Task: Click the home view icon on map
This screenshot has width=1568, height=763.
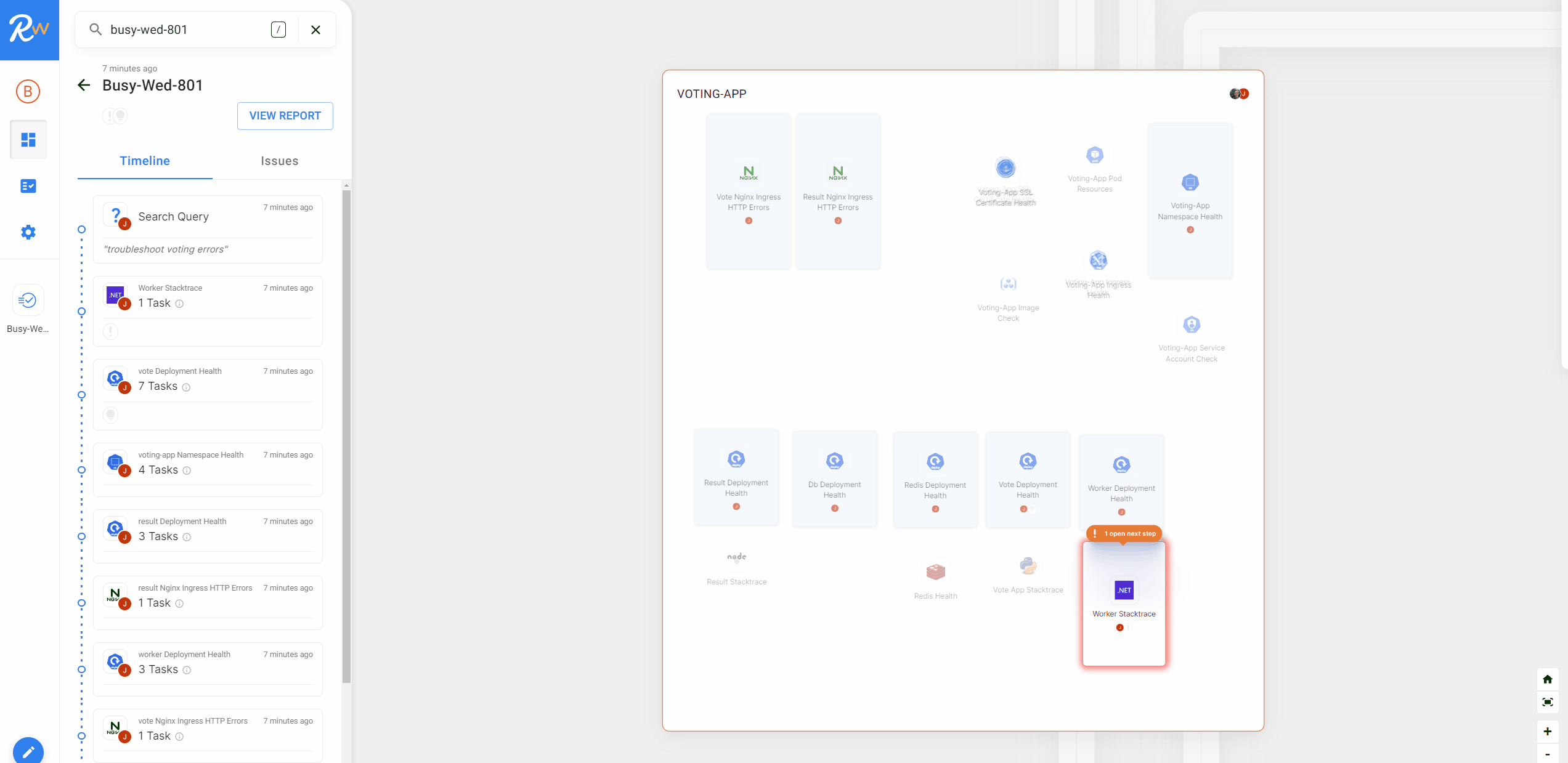Action: coord(1547,679)
